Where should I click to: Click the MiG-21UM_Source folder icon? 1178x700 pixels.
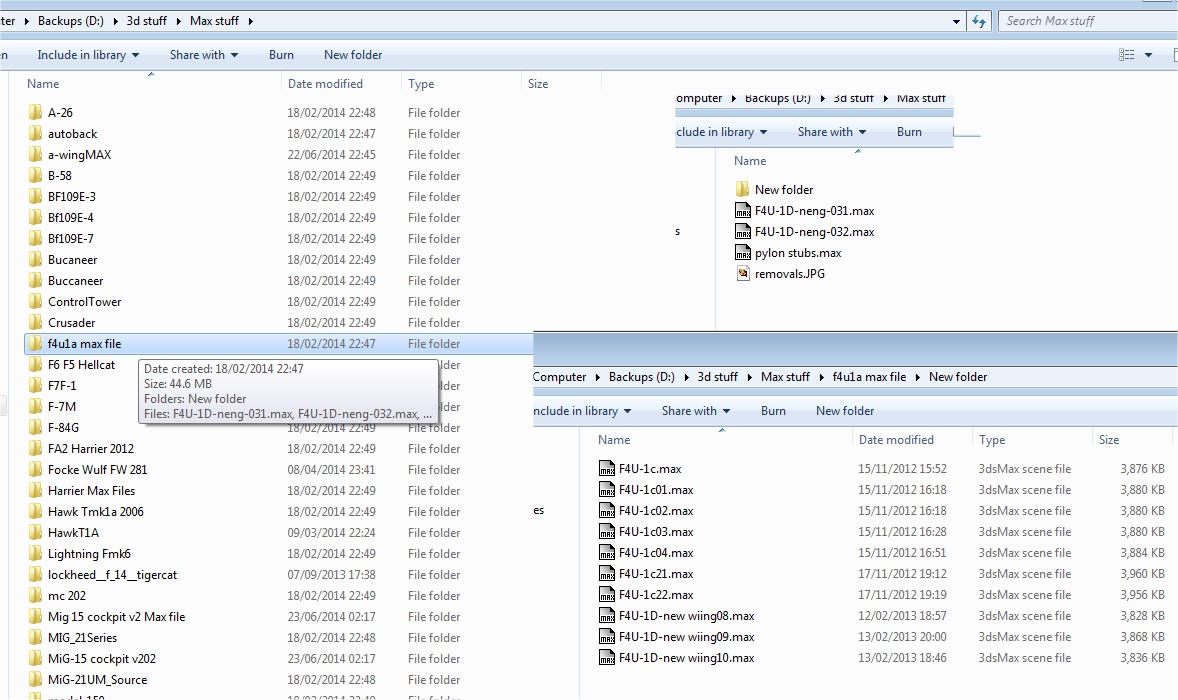click(x=35, y=680)
